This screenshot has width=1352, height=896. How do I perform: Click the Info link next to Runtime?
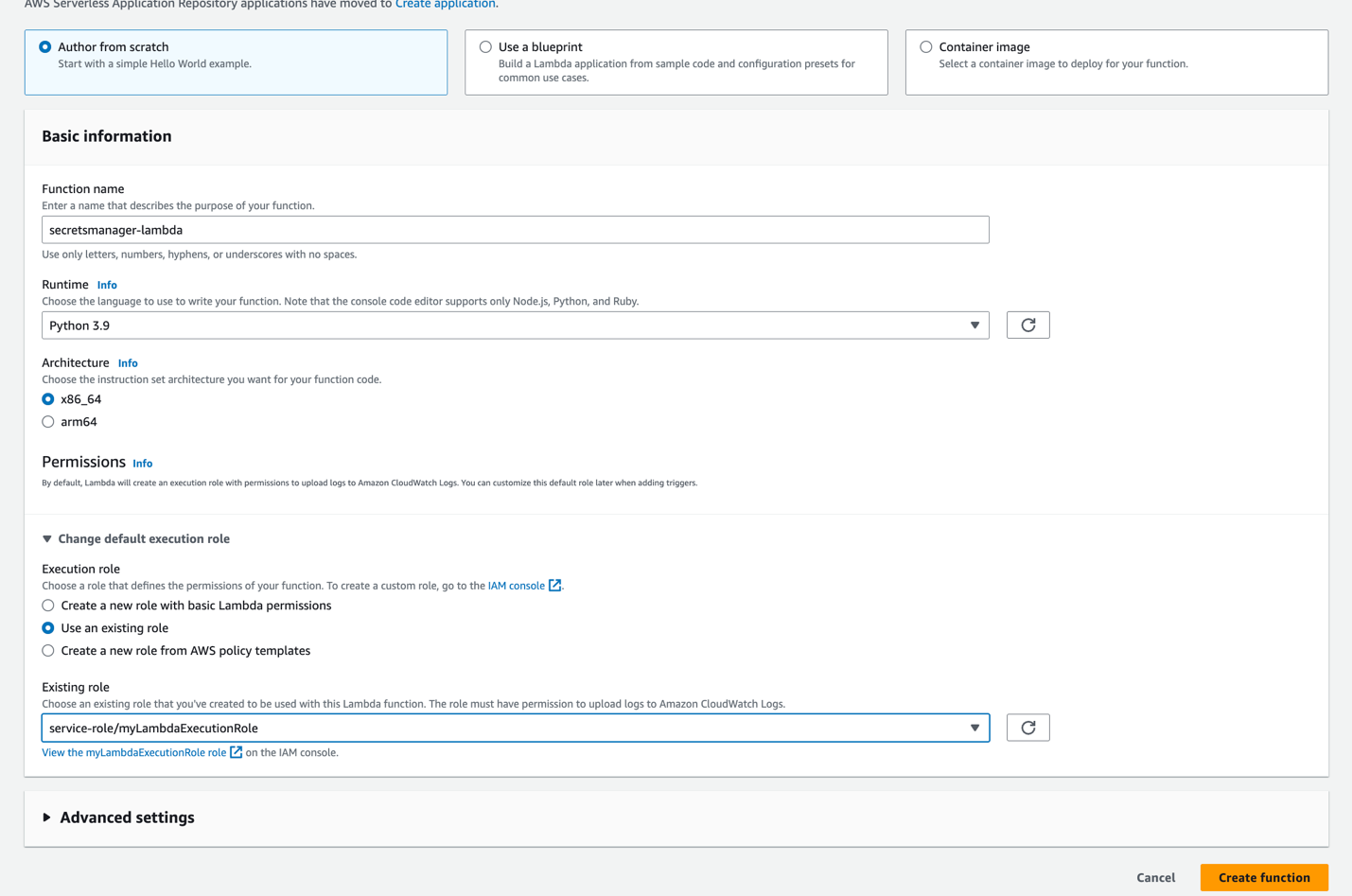point(106,285)
